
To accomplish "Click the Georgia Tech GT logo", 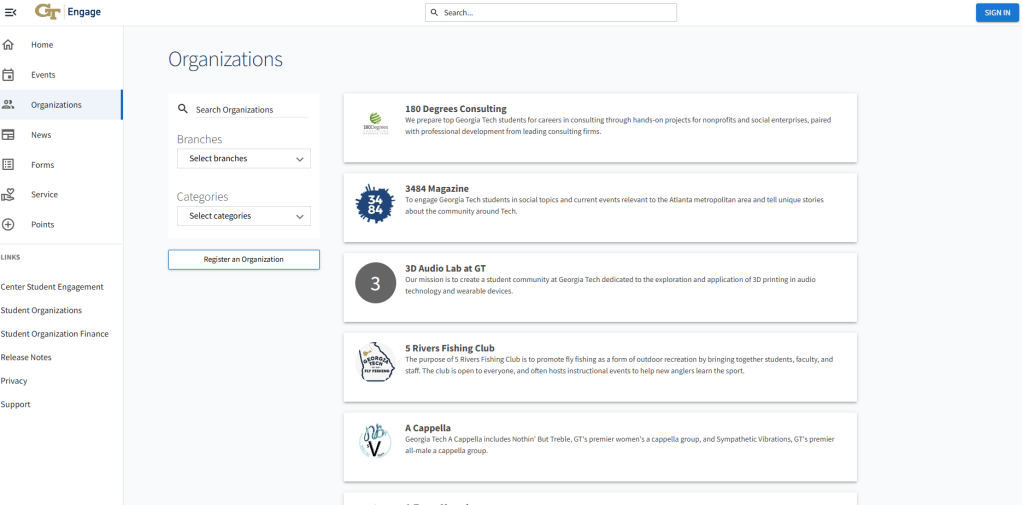I will (x=48, y=12).
